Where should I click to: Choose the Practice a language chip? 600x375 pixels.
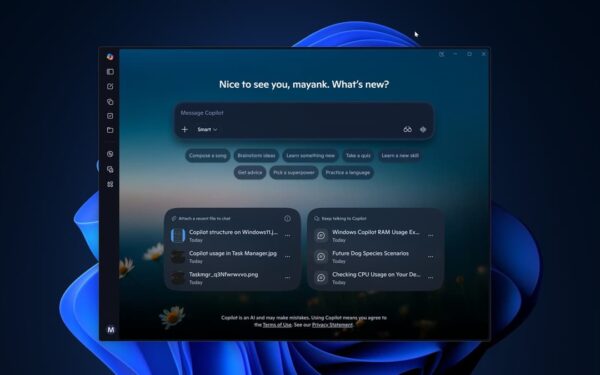pos(348,173)
